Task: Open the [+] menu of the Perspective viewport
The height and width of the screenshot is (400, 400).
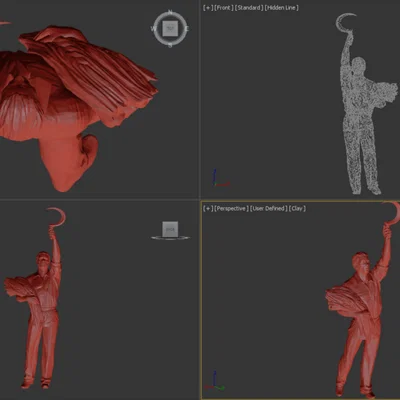Action: [208, 209]
